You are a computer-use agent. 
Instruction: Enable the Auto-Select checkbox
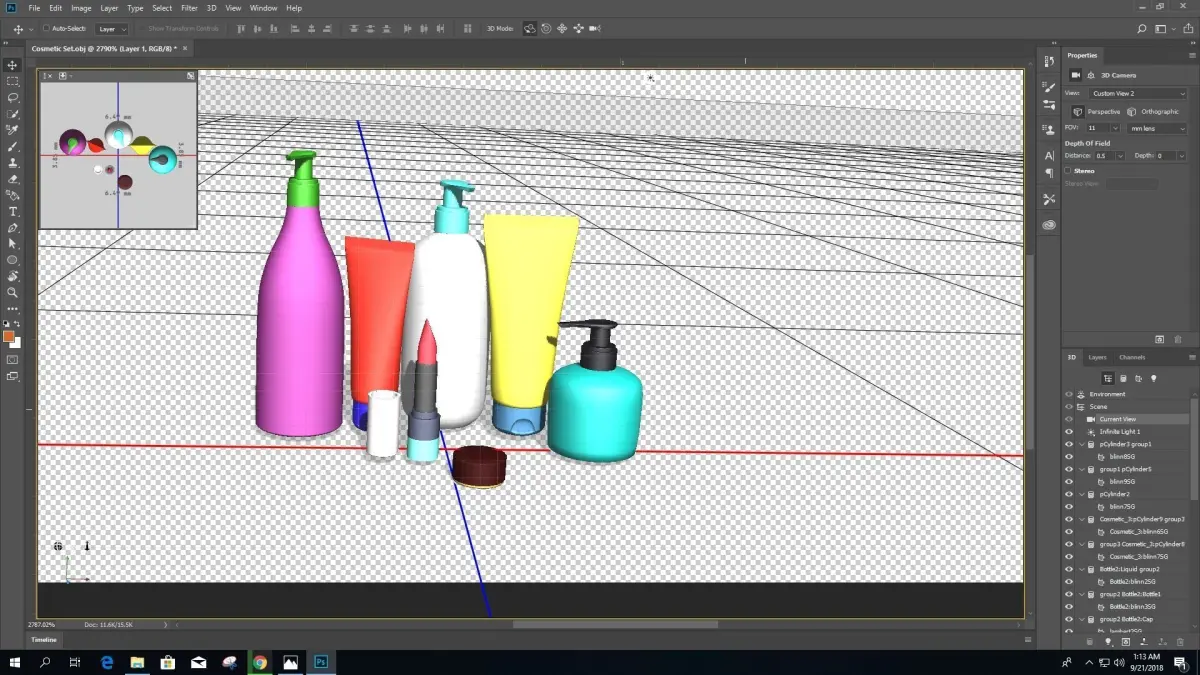click(x=46, y=28)
